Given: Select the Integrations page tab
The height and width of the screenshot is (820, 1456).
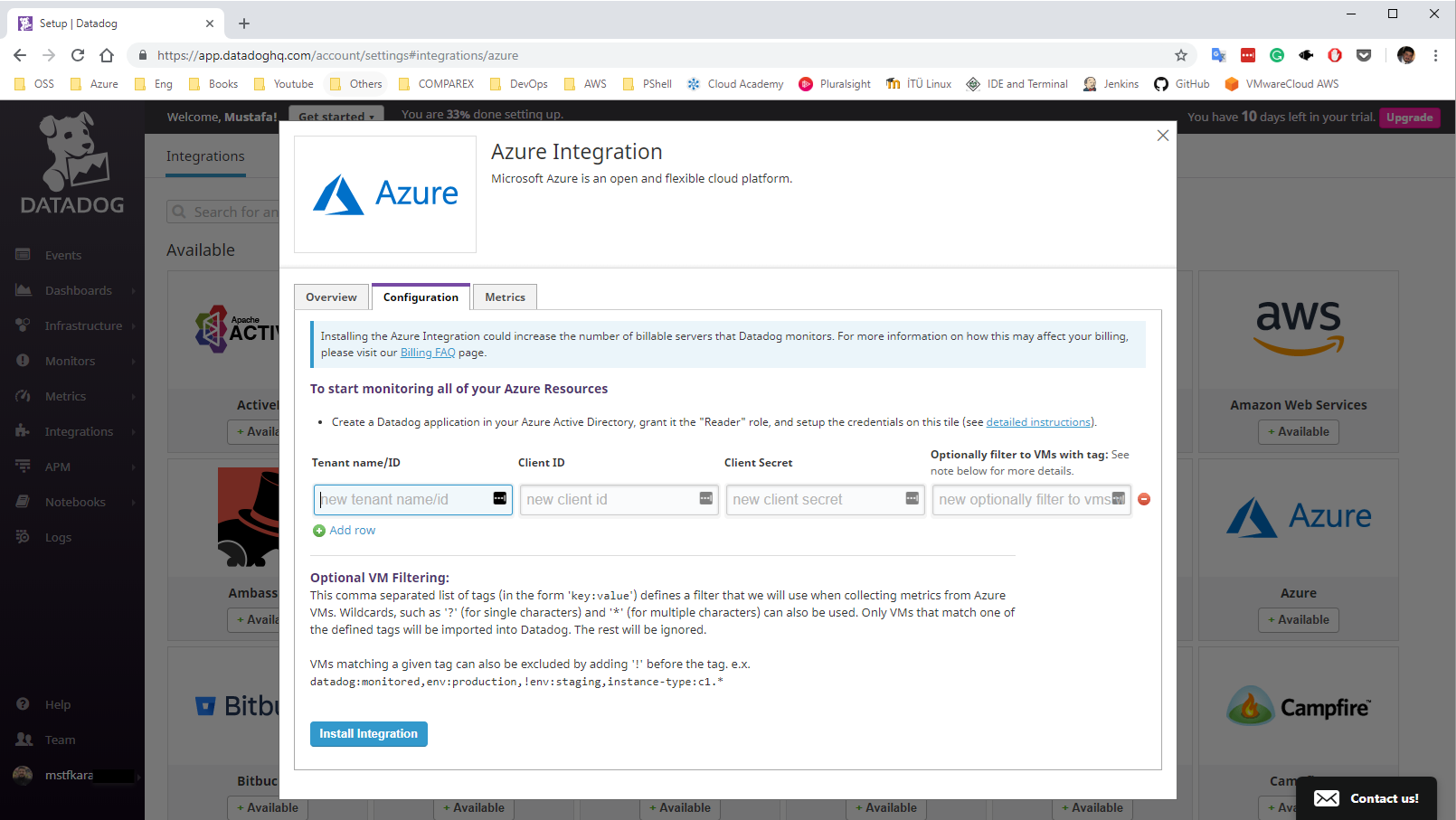Looking at the screenshot, I should point(205,156).
